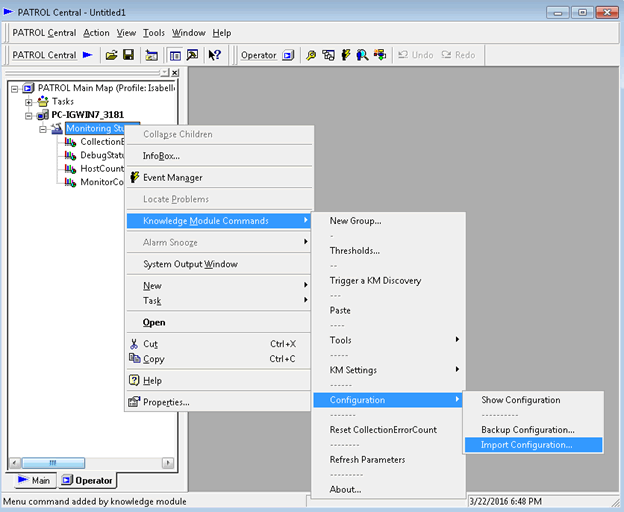Close the tree pane with X button
624x512 pixels.
click(175, 72)
